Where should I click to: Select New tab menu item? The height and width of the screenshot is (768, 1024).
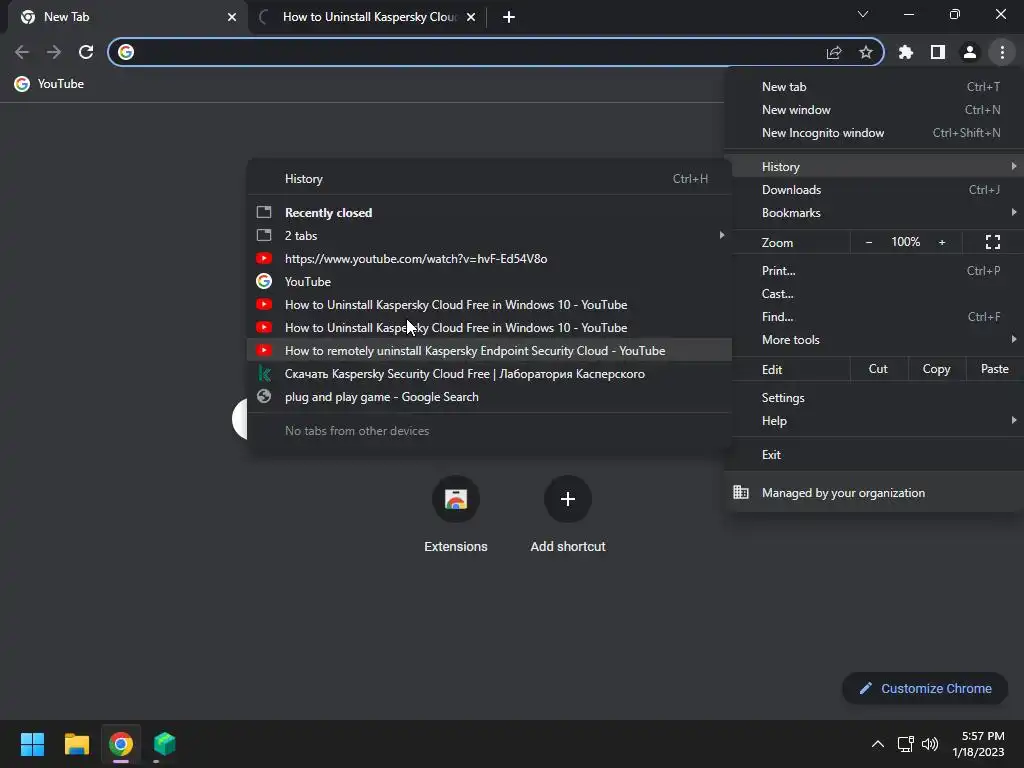(874, 87)
